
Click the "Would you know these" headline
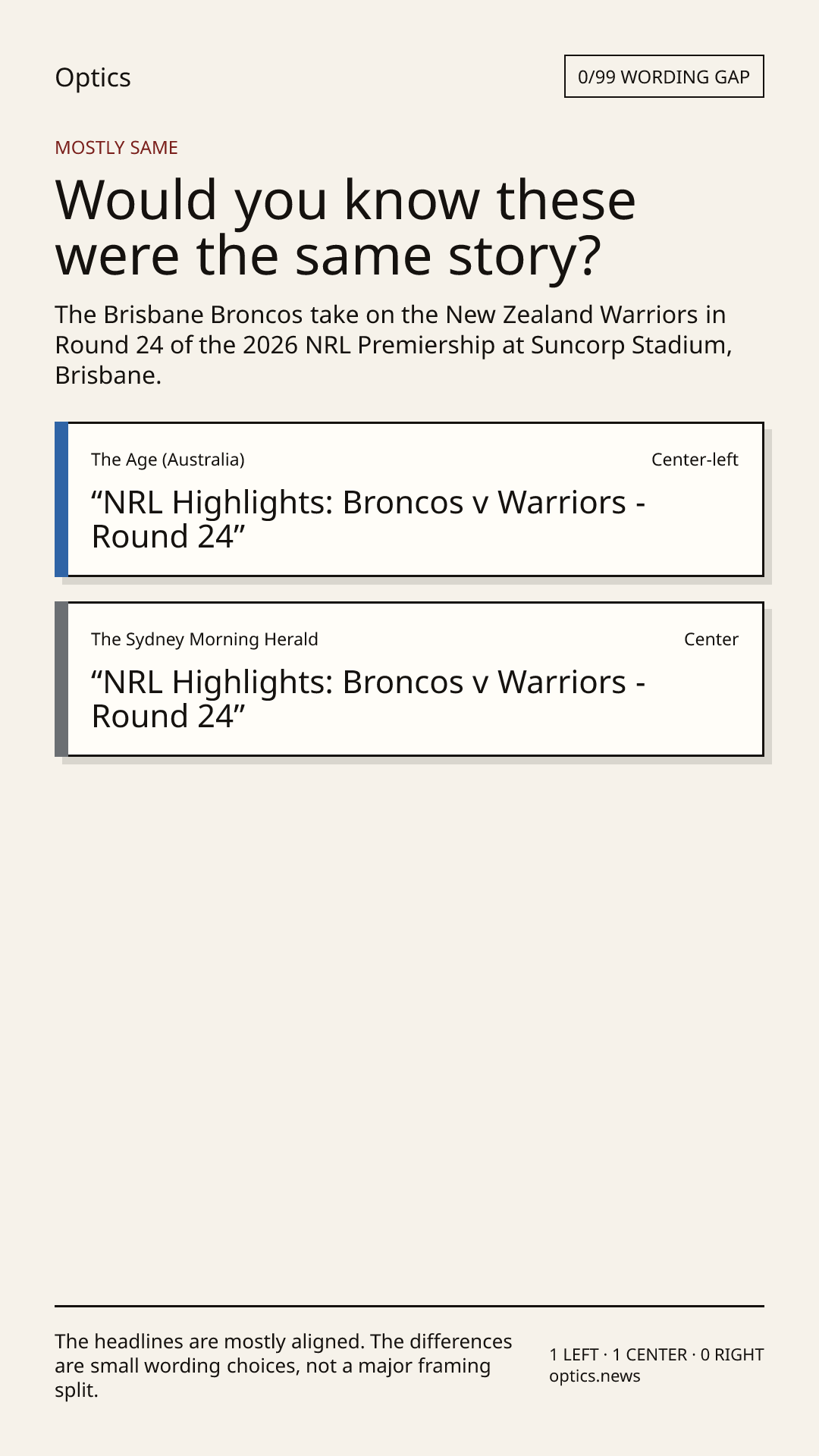(x=346, y=200)
